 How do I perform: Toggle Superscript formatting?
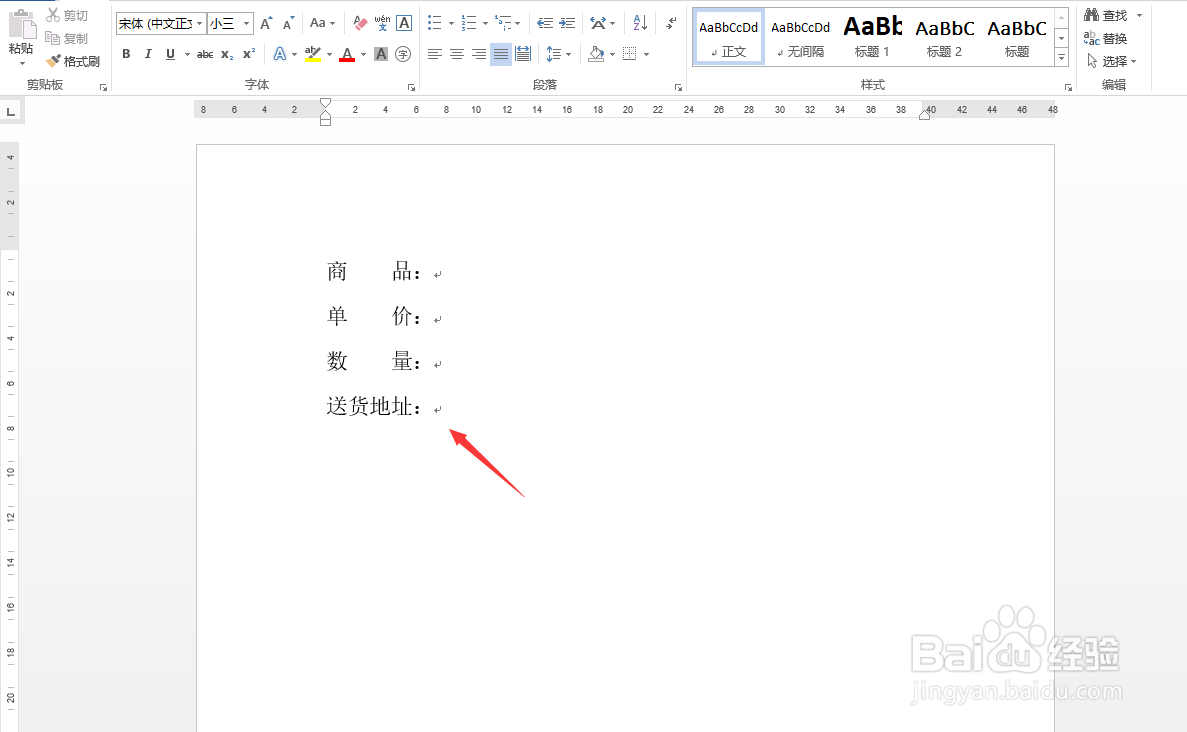tap(249, 54)
